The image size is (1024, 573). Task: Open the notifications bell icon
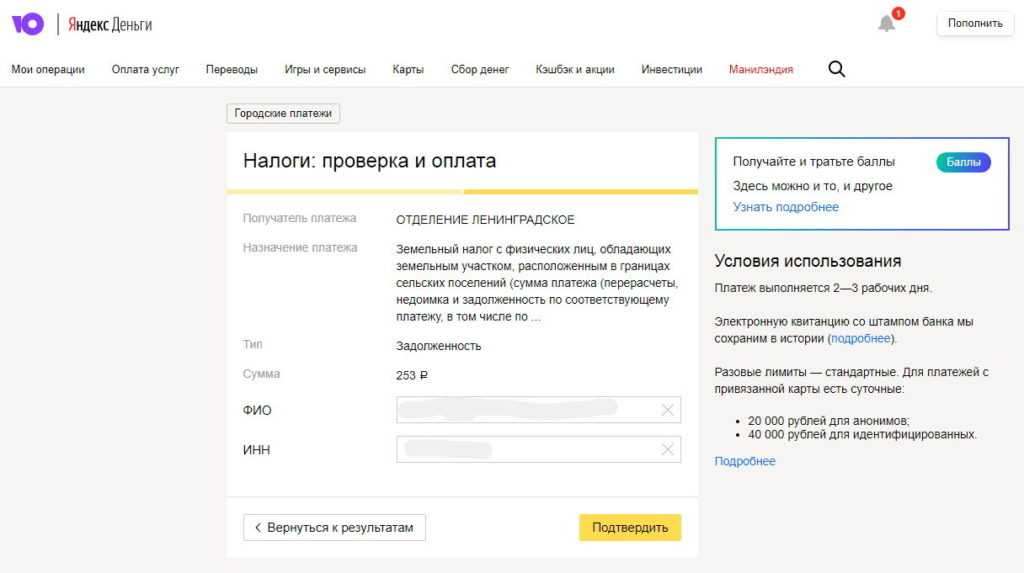point(886,23)
